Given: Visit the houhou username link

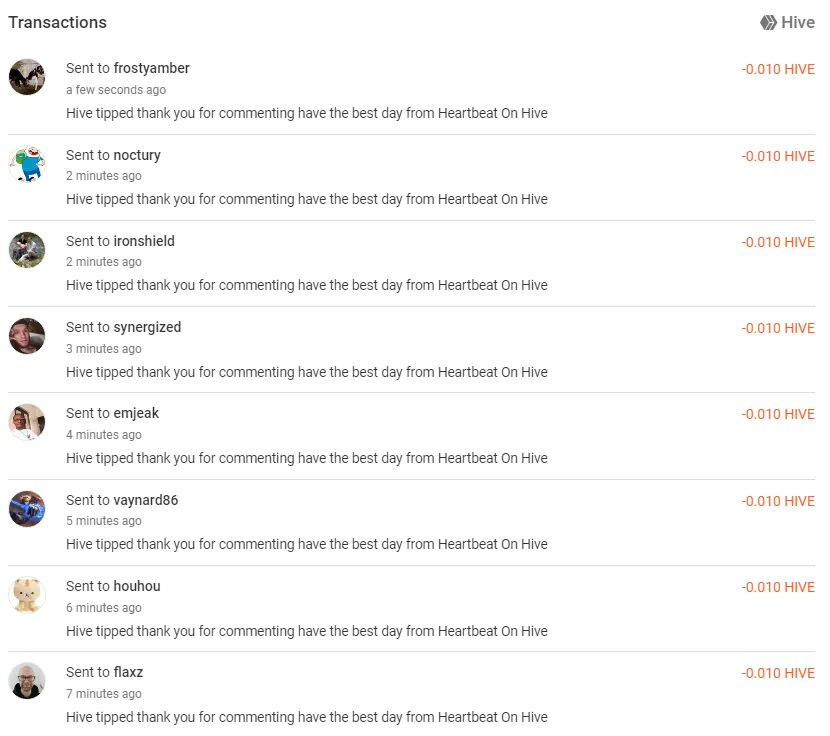Looking at the screenshot, I should (137, 586).
